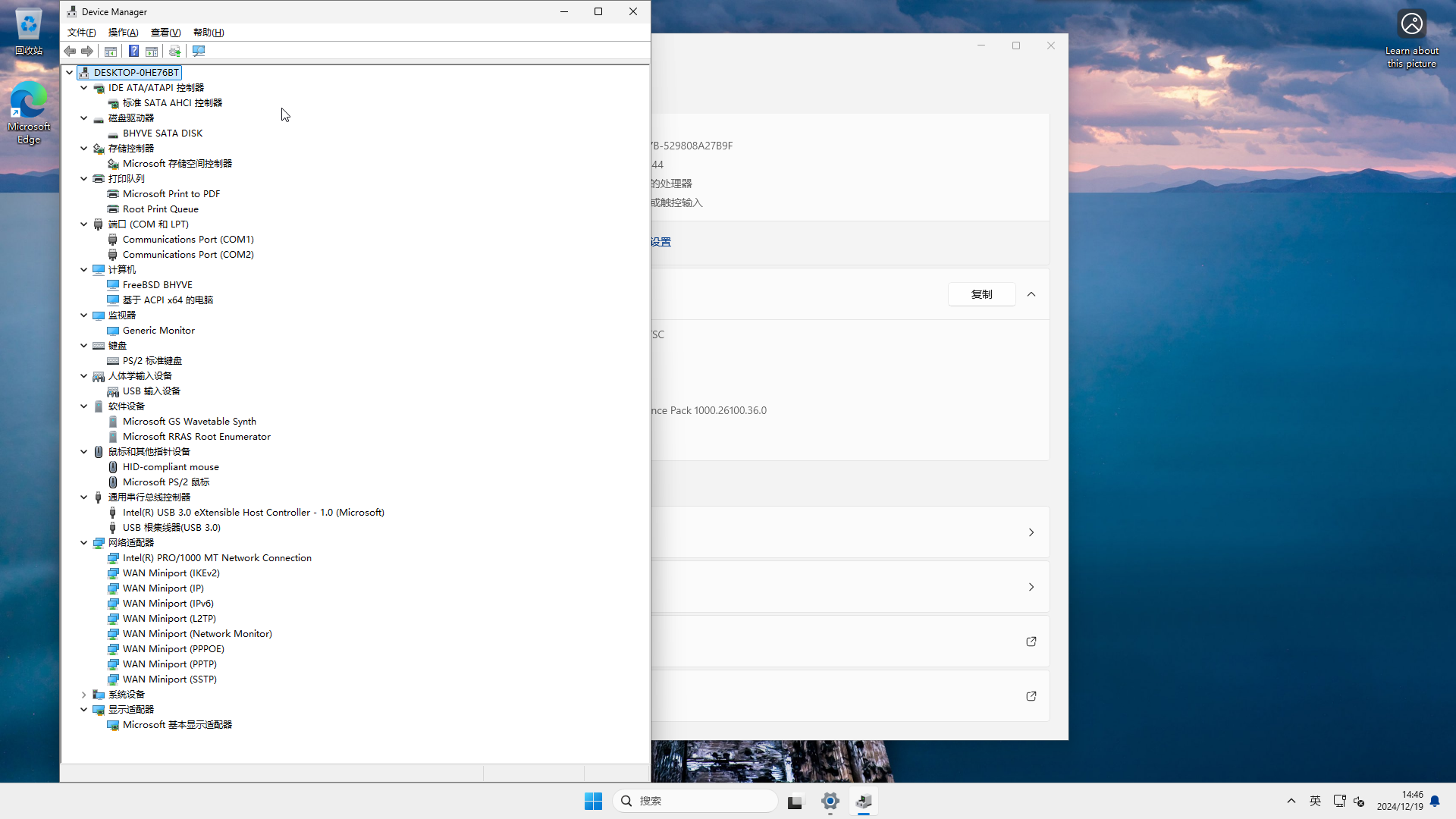The image size is (1456, 819).
Task: Select the 键盘 keyboard category icon
Action: tap(99, 346)
